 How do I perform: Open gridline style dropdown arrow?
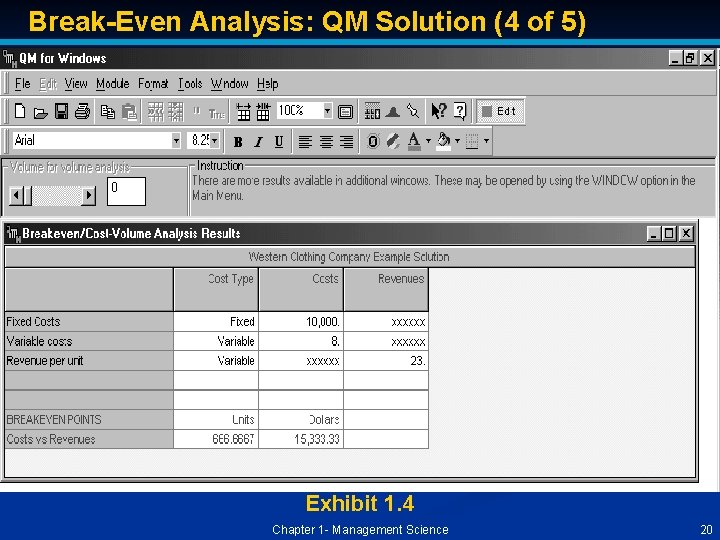pos(486,141)
